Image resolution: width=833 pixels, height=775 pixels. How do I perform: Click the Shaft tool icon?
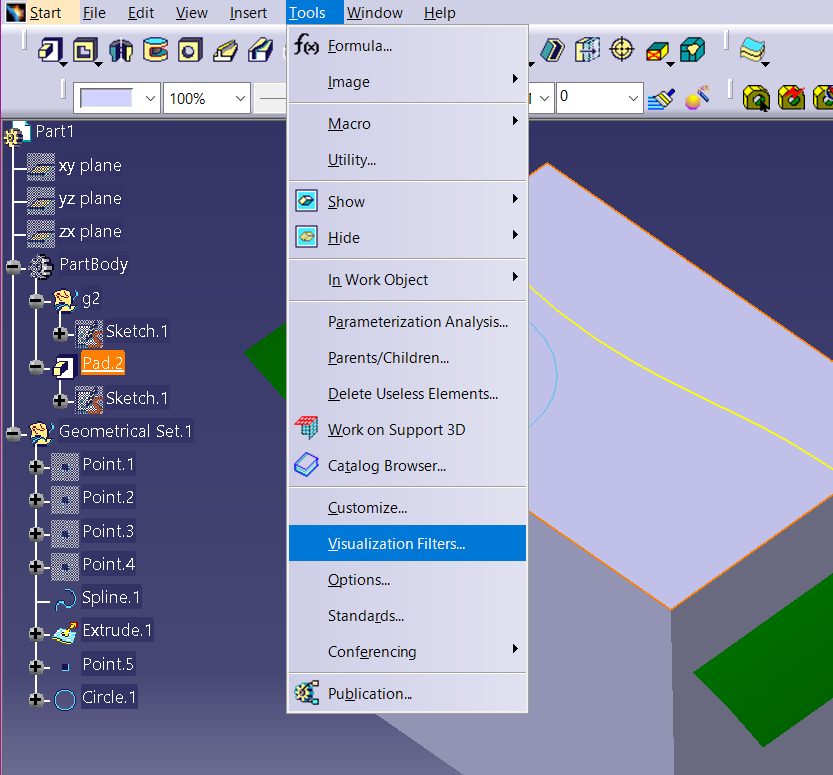click(121, 49)
